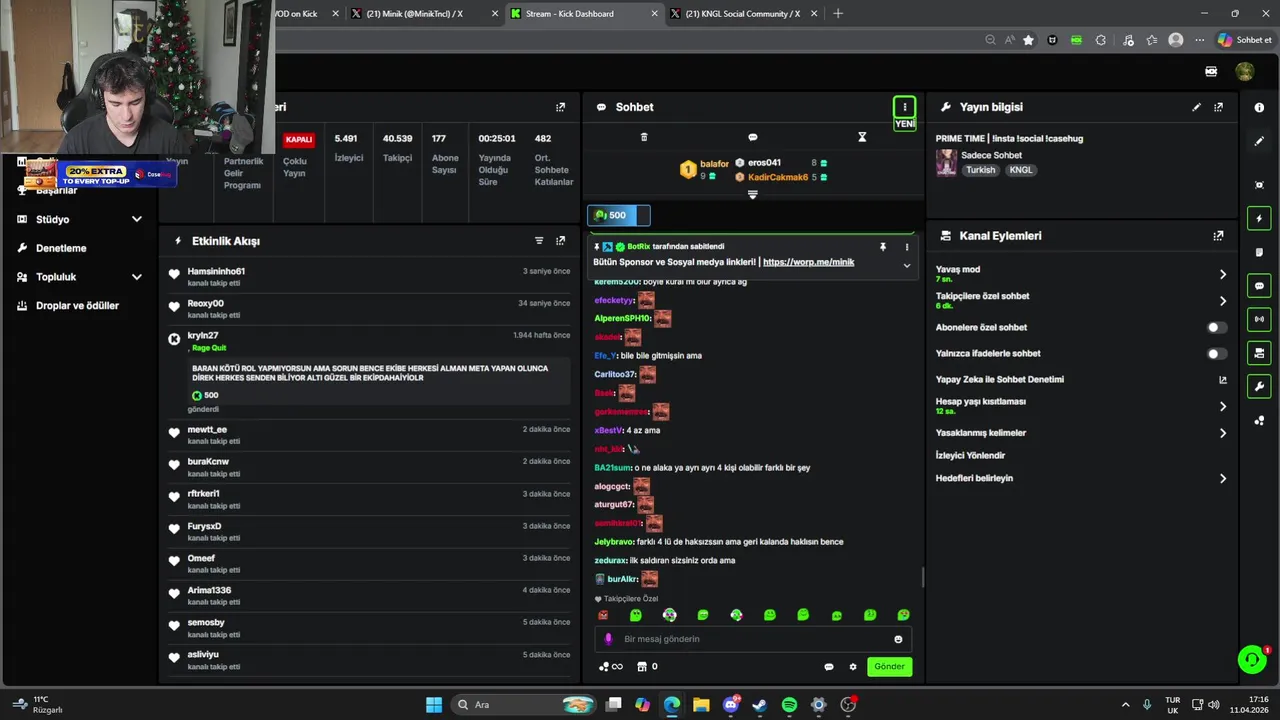Pop out the Kanal Eylemleri panel

pos(1218,236)
